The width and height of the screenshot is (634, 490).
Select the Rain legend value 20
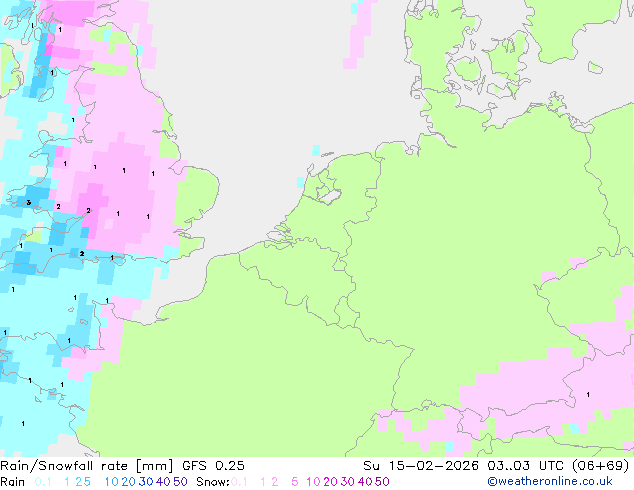pos(129,482)
